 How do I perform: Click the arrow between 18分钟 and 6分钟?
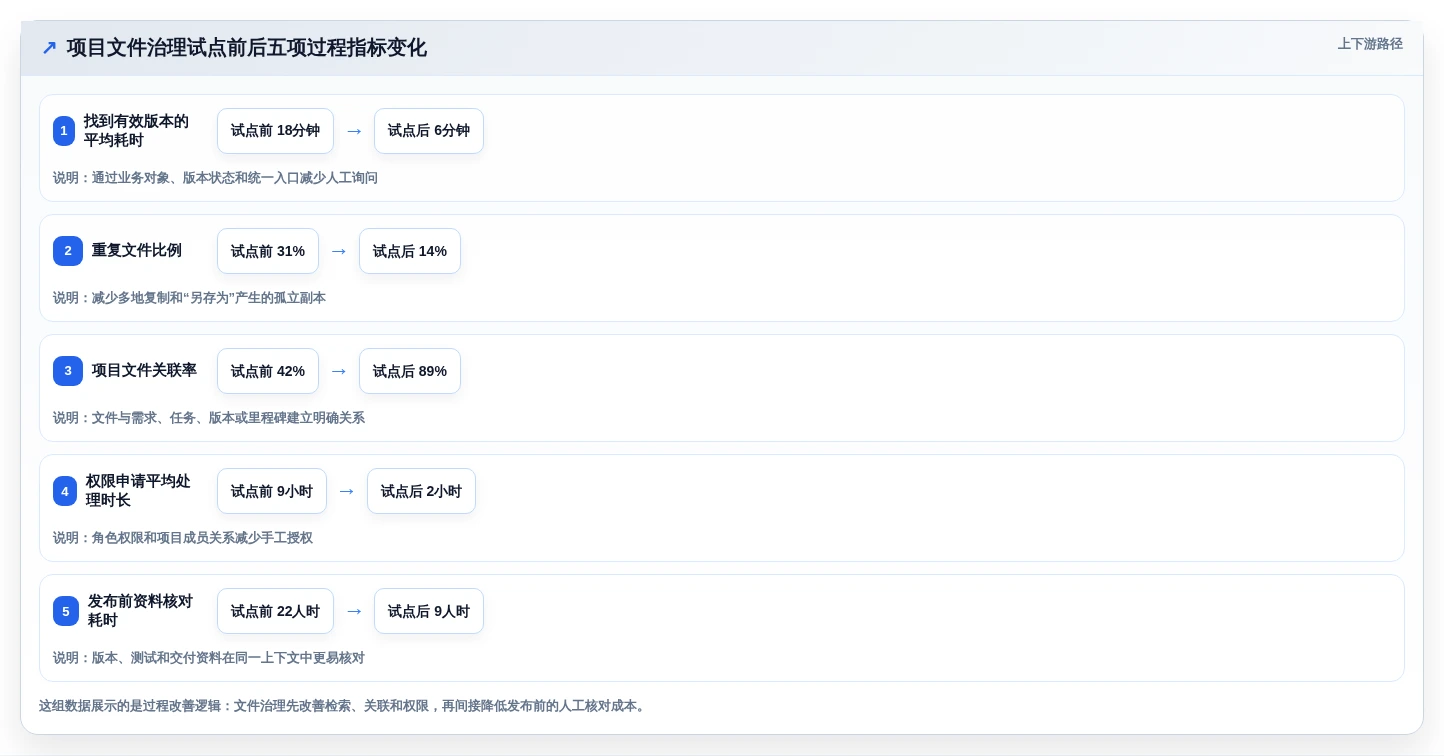point(354,131)
